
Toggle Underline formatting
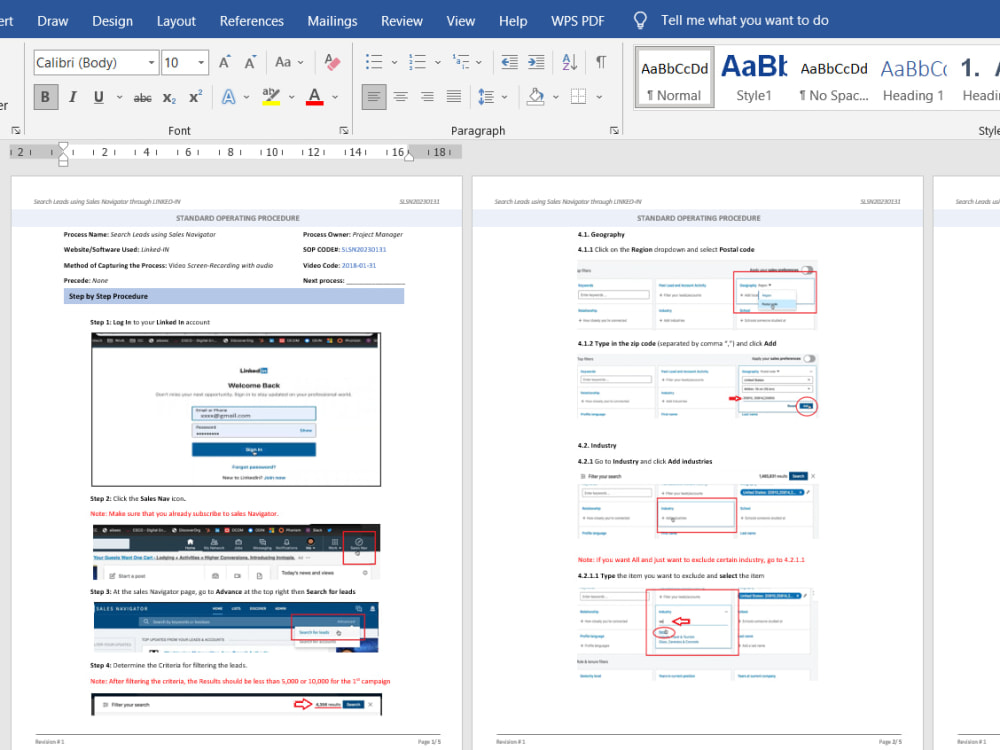pos(98,97)
